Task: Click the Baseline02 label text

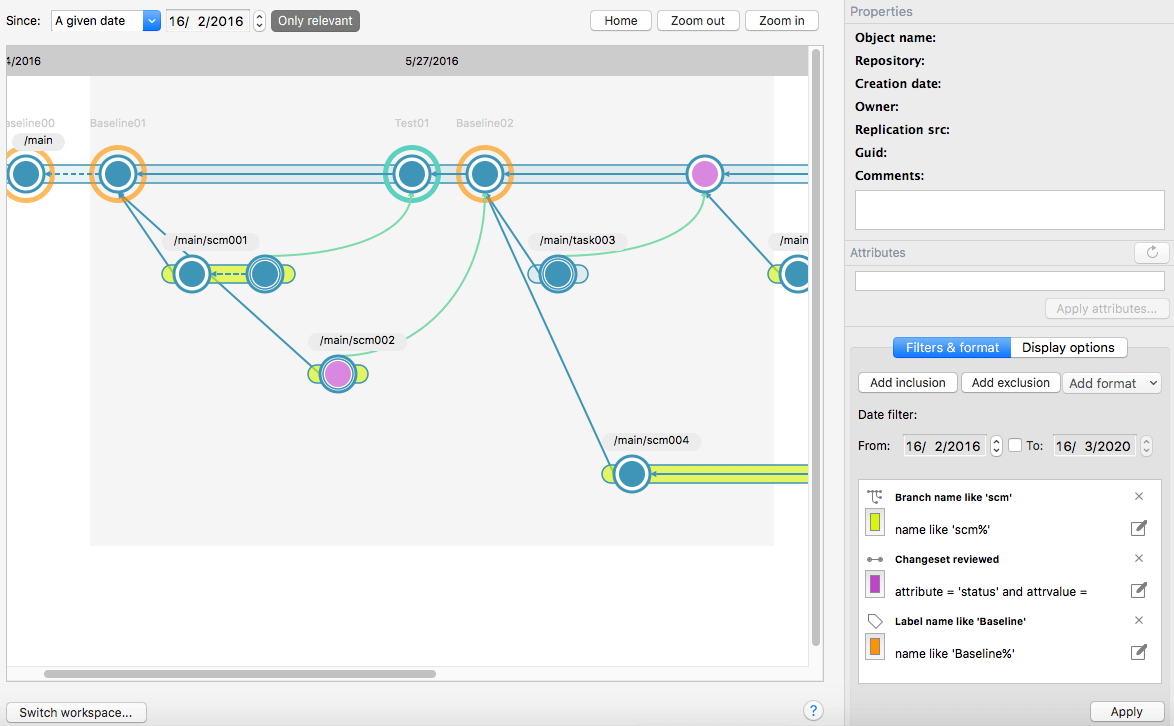Action: pyautogui.click(x=484, y=123)
